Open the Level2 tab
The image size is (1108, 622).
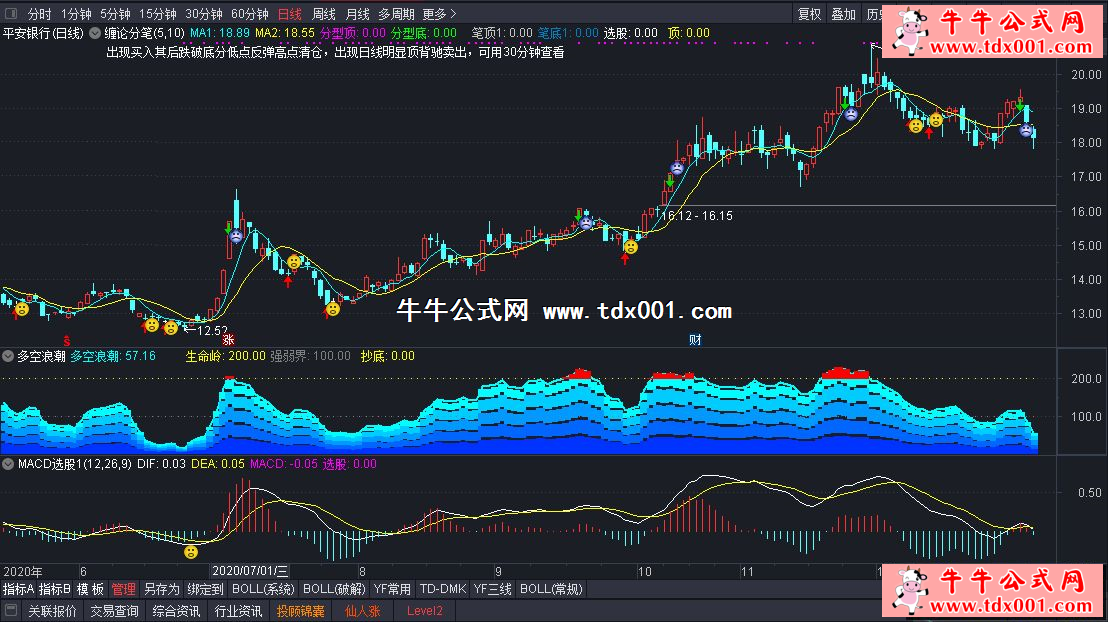425,611
